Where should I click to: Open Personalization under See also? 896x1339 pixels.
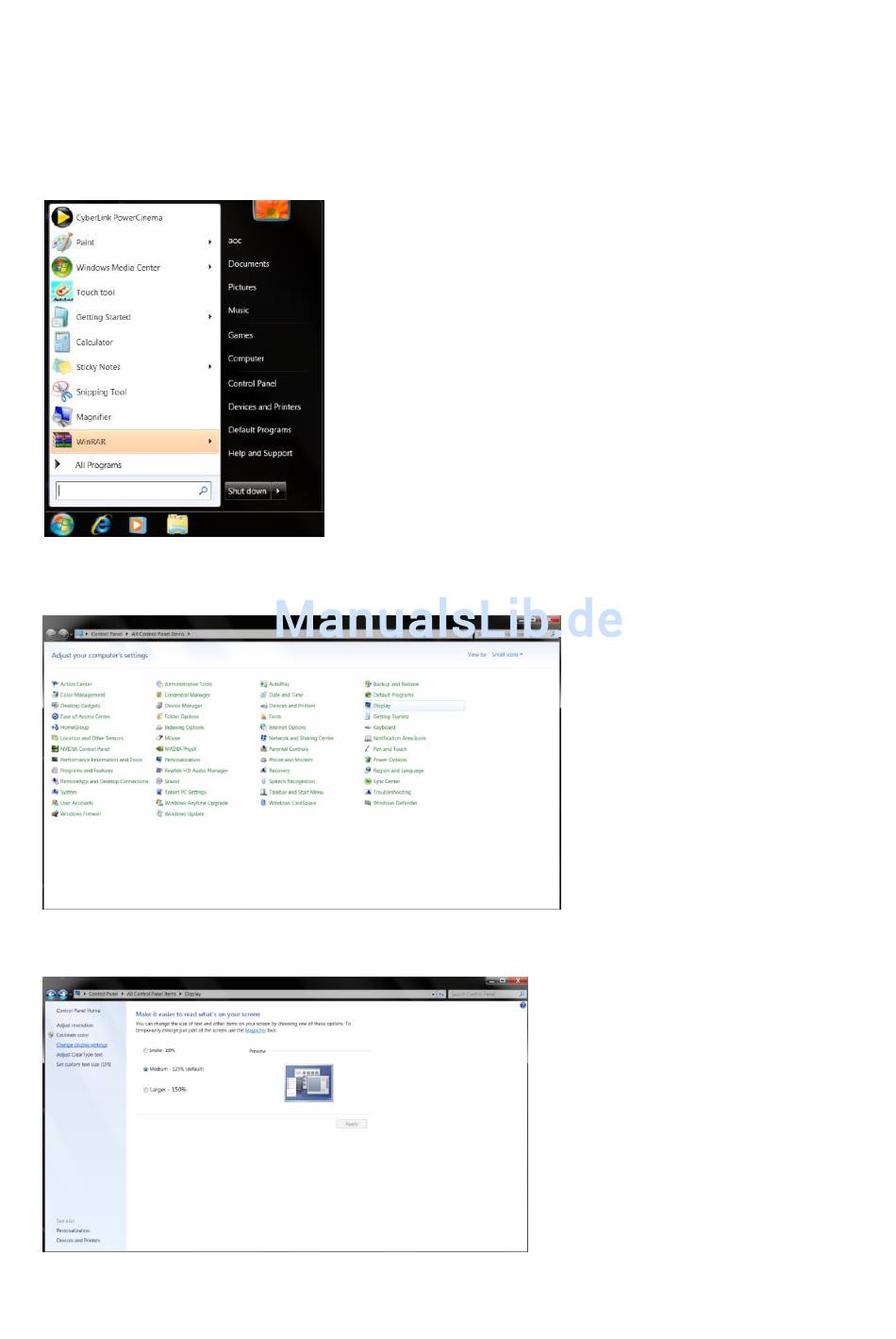pos(73,1230)
